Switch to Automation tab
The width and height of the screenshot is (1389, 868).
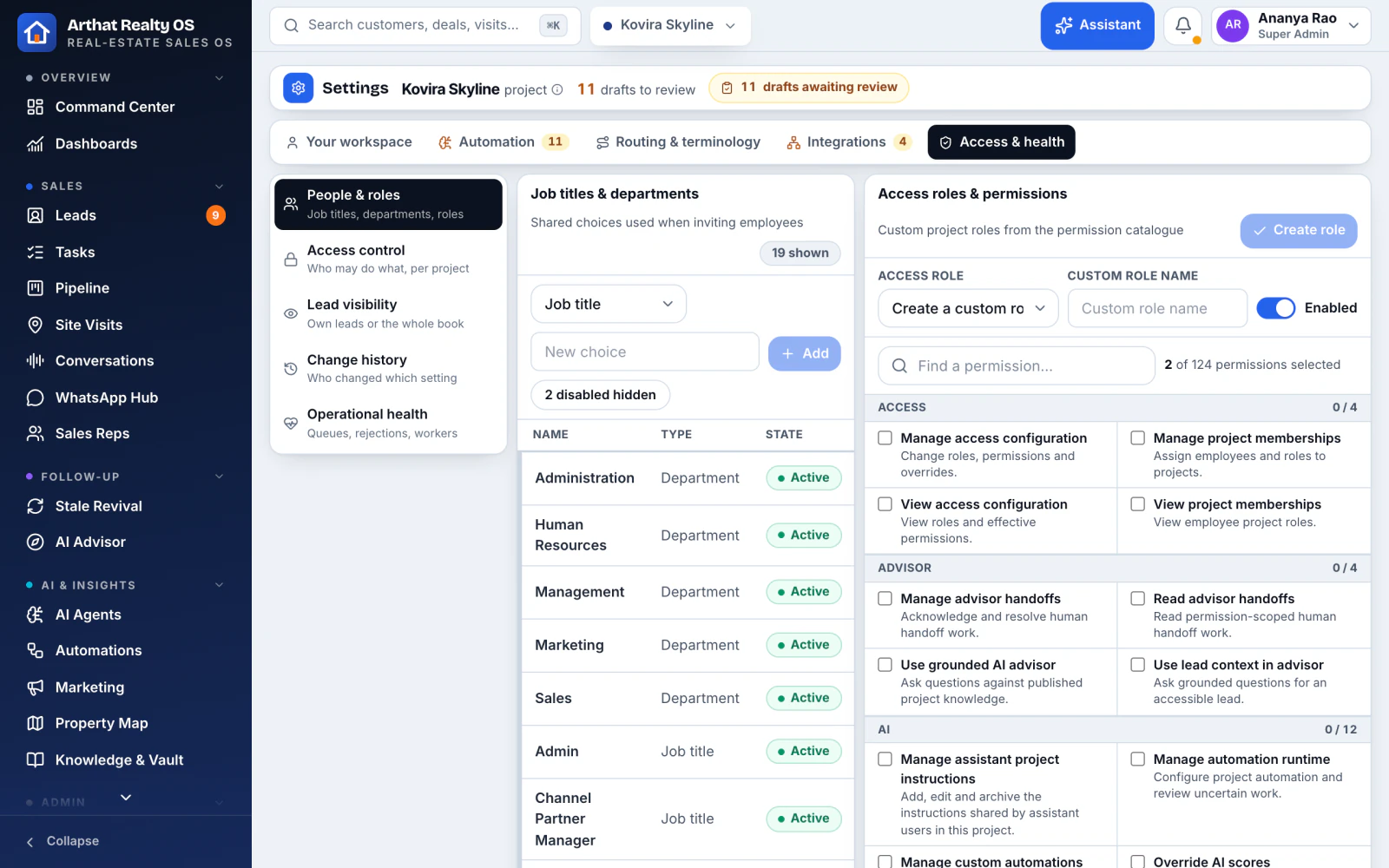pos(504,142)
